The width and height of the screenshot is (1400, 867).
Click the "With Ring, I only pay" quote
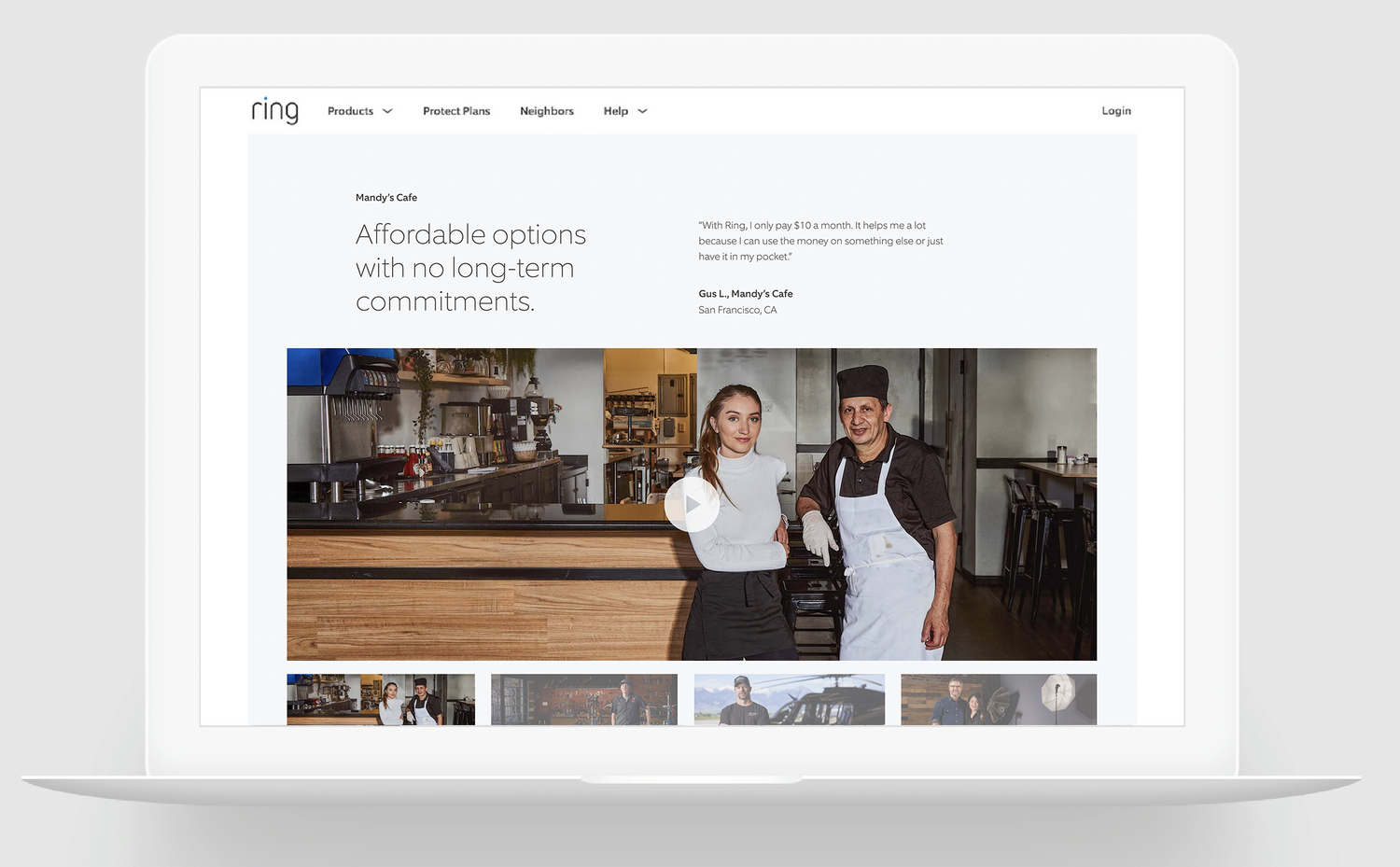(x=820, y=241)
